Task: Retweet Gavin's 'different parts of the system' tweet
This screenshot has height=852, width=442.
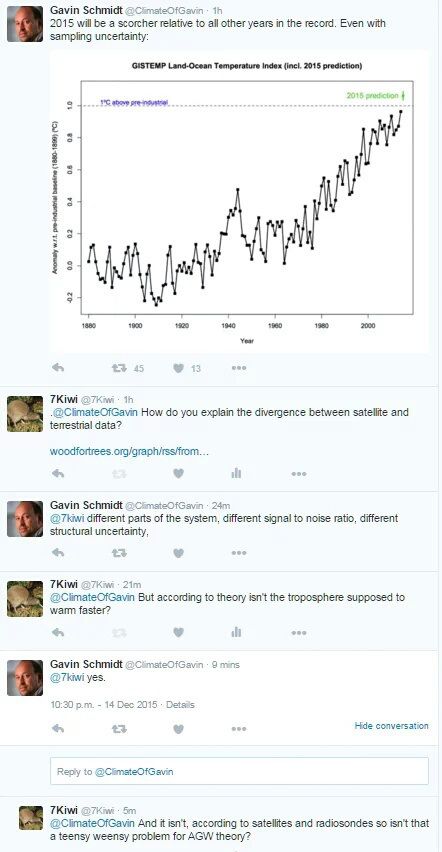Action: (x=119, y=553)
